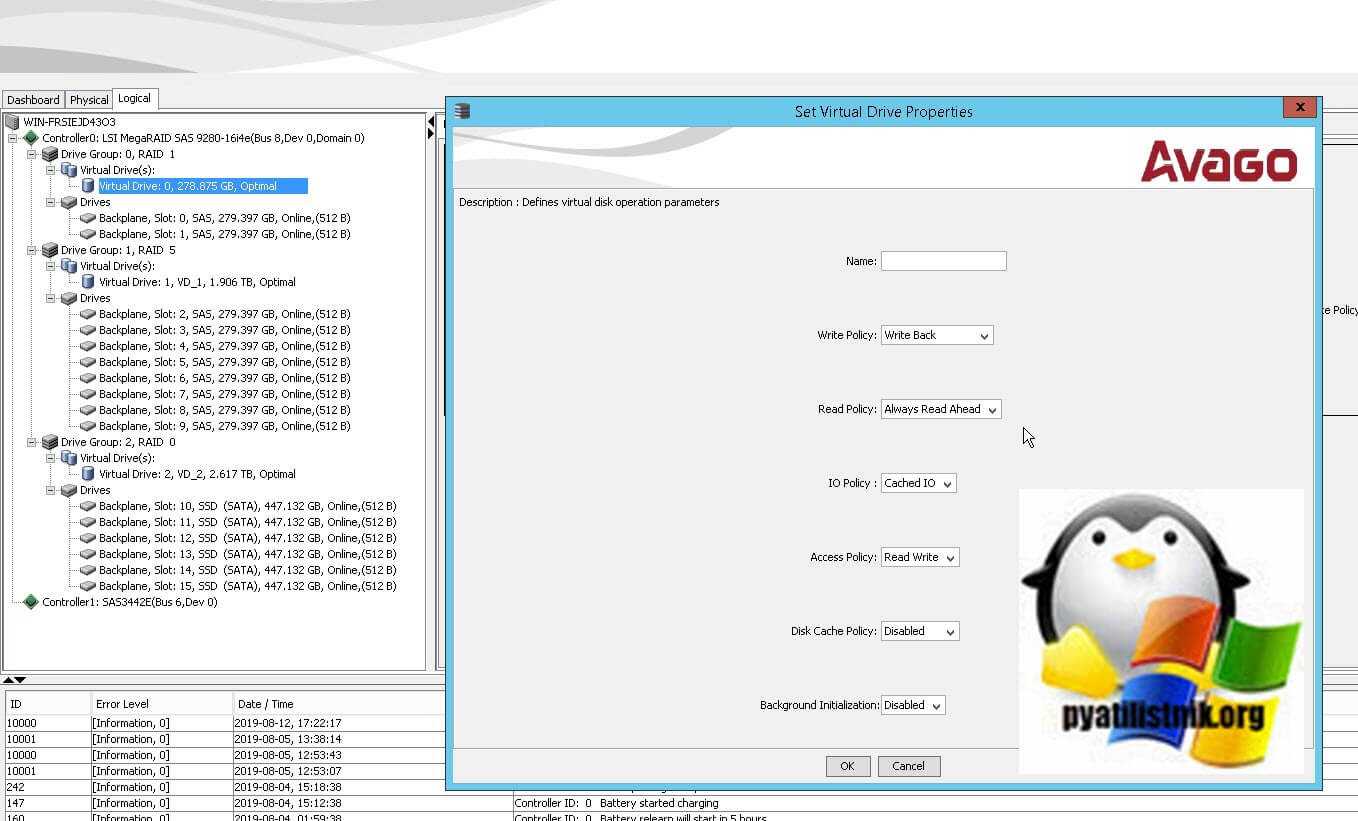
Task: Collapse Drives under Drive Group 2
Action: [x=51, y=490]
